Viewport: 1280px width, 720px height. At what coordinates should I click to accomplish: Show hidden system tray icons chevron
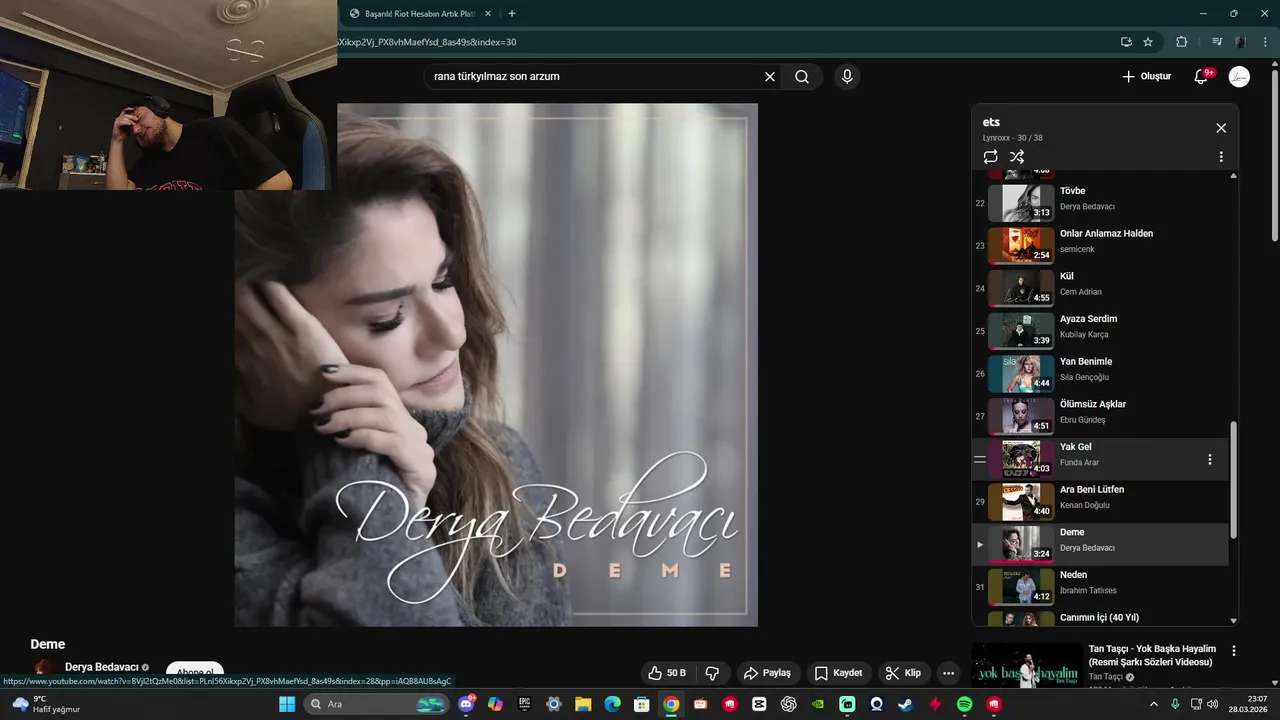pyautogui.click(x=1154, y=704)
